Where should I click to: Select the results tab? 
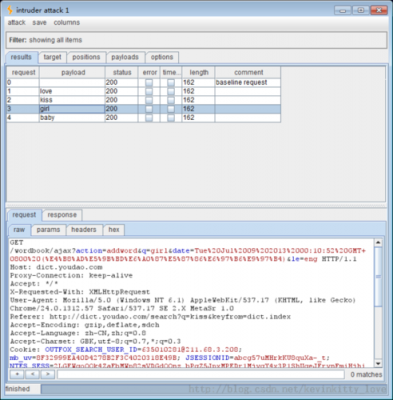point(21,57)
